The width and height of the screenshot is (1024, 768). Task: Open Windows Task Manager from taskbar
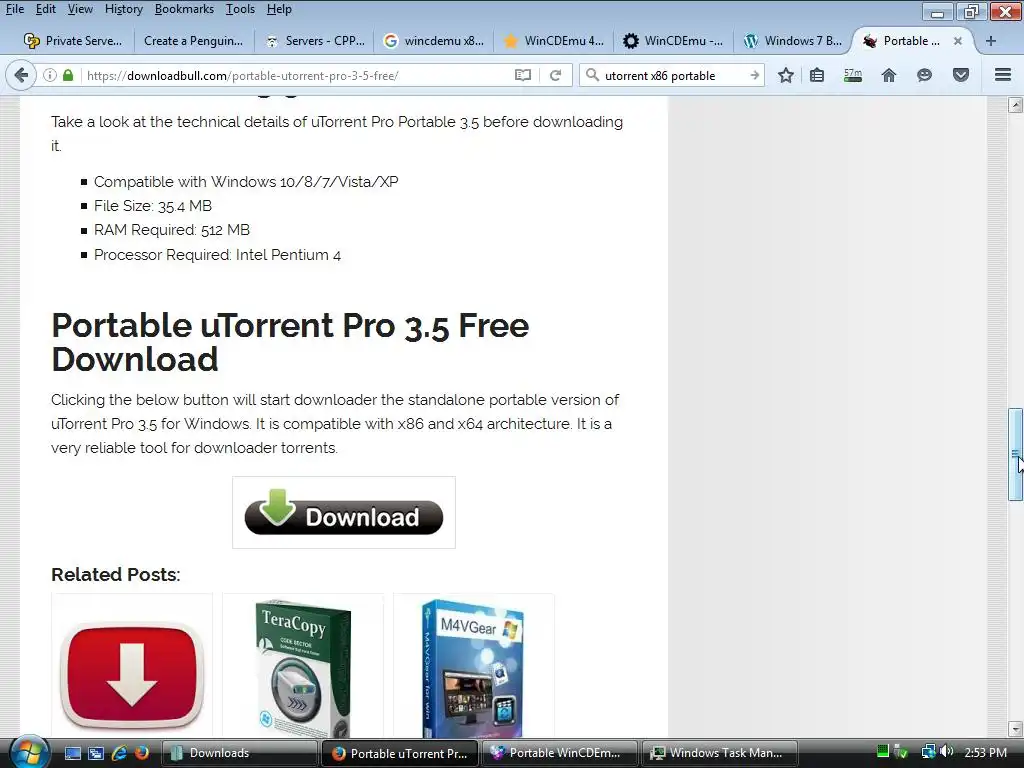click(721, 753)
